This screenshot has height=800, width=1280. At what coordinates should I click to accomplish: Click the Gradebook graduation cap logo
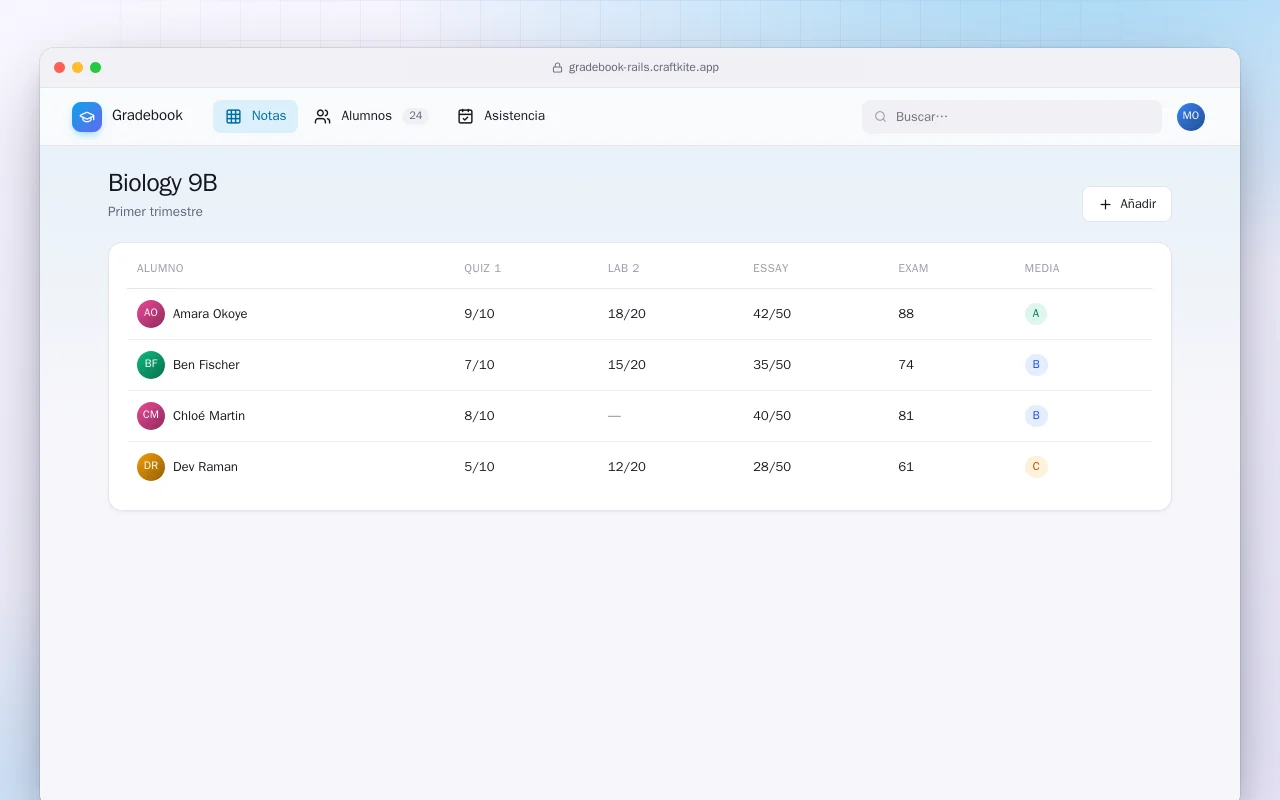coord(87,117)
